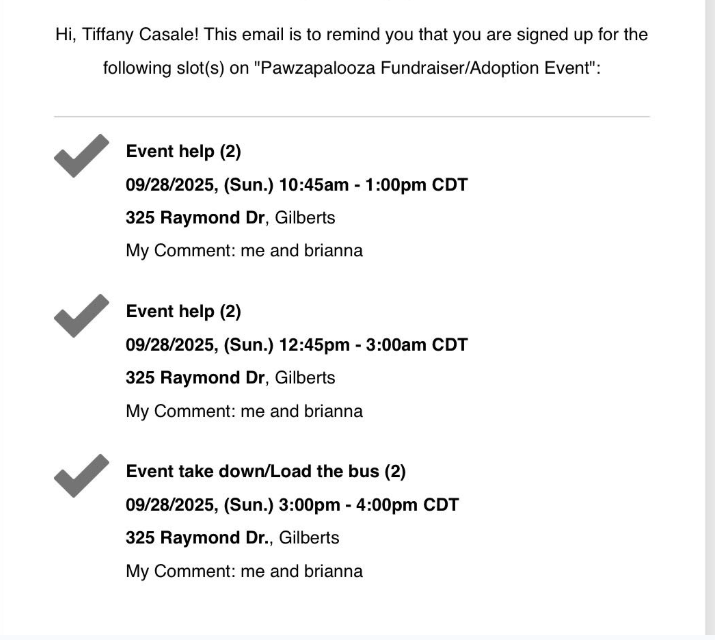Screen dimensions: 715x640
Task: Click the comment under the 10:45am slot
Action: tap(244, 250)
